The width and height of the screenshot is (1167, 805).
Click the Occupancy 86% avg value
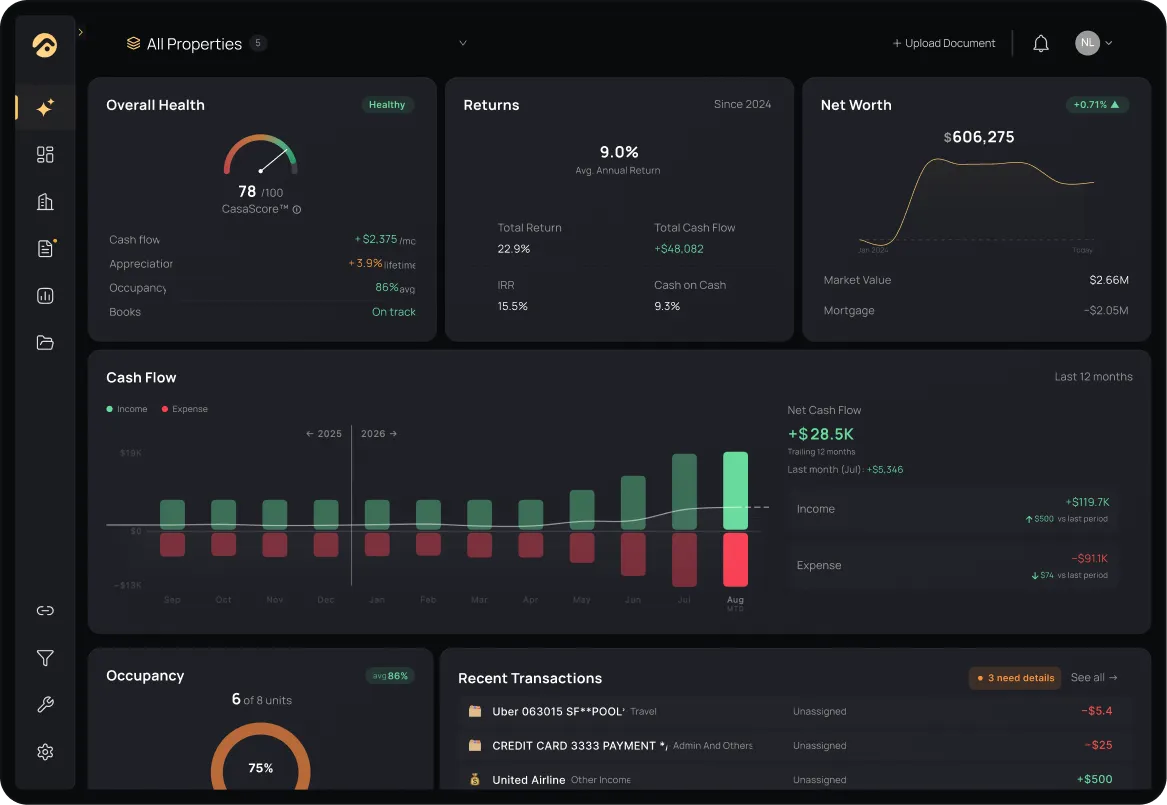point(395,287)
